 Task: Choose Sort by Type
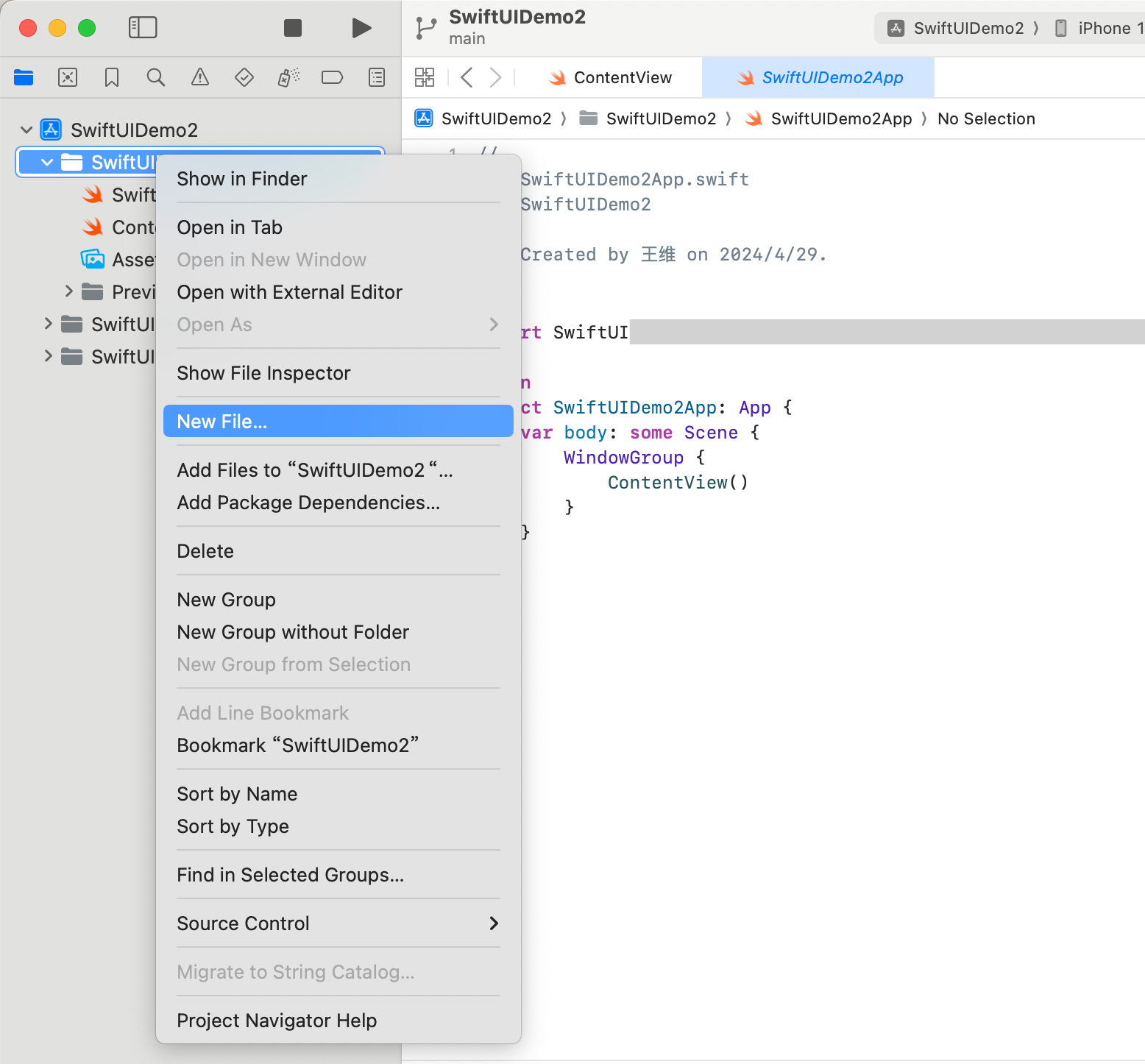coord(338,826)
